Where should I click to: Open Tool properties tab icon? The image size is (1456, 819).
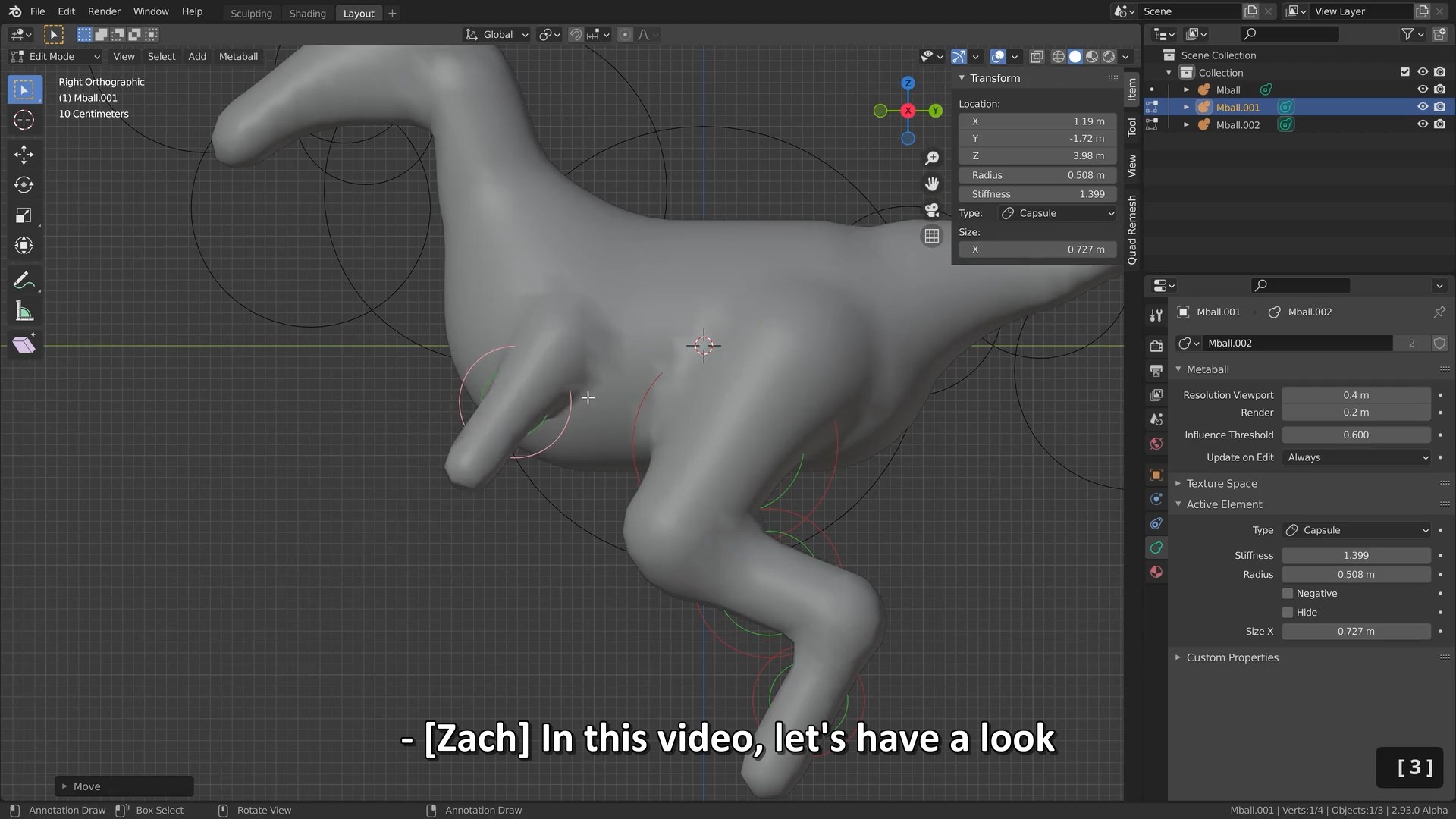[1156, 315]
